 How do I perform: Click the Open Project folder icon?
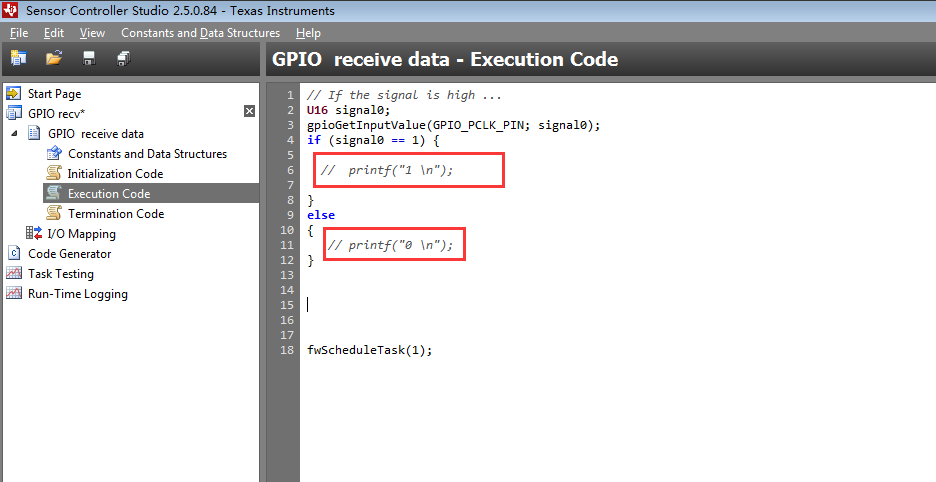[54, 58]
